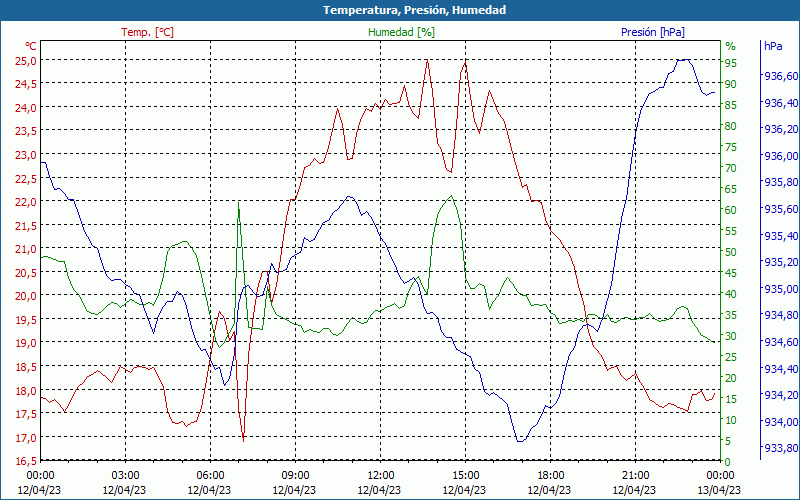Click the '25,0' temperature axis value
Image resolution: width=800 pixels, height=500 pixels.
[25, 61]
